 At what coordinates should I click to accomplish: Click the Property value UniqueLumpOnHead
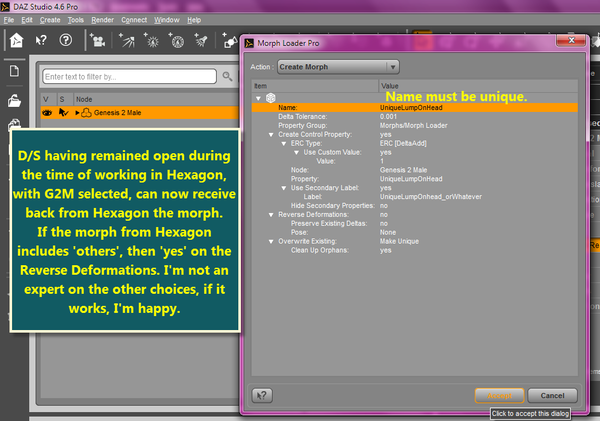click(411, 179)
